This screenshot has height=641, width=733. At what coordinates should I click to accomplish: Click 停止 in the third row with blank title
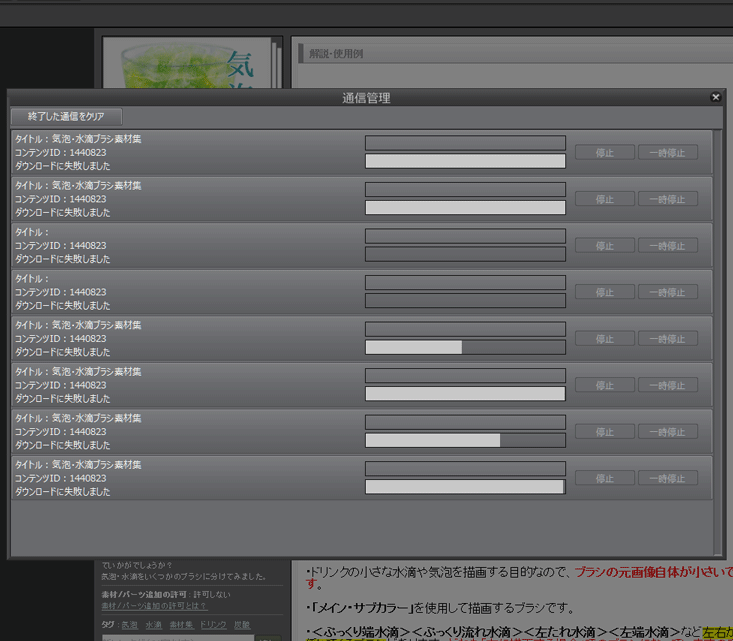[x=604, y=245]
